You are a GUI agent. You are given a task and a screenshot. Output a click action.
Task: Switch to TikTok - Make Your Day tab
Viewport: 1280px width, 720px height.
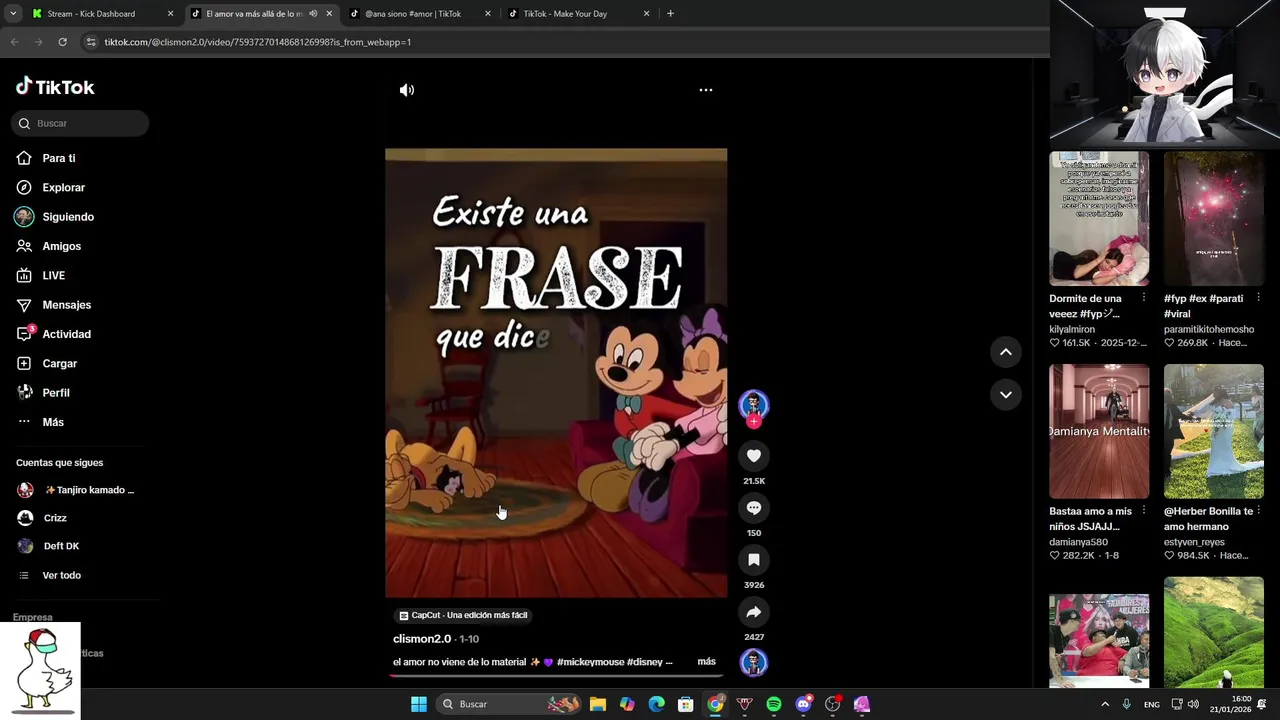tap(579, 14)
